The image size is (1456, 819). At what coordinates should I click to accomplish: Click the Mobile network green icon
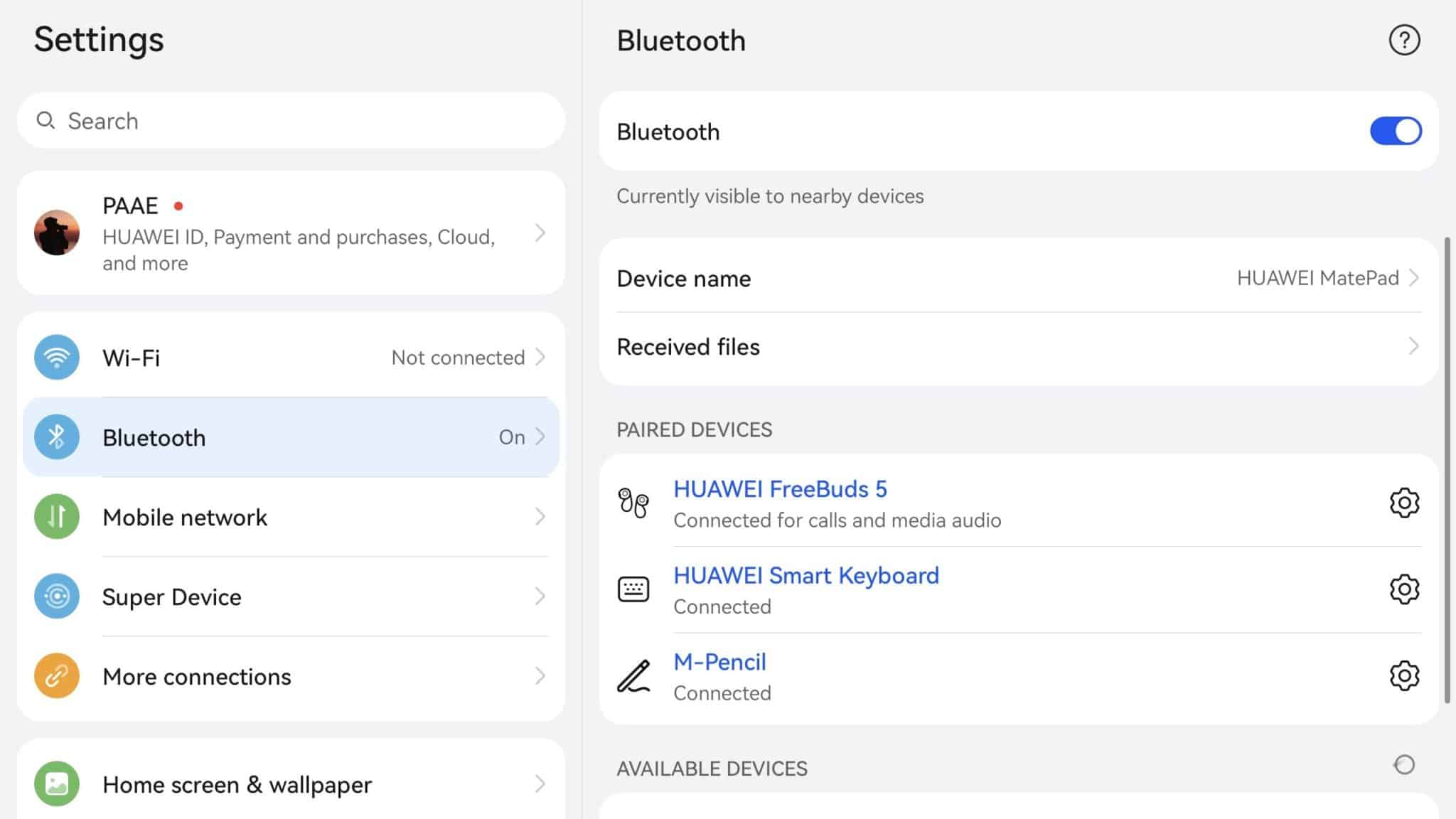pos(57,517)
